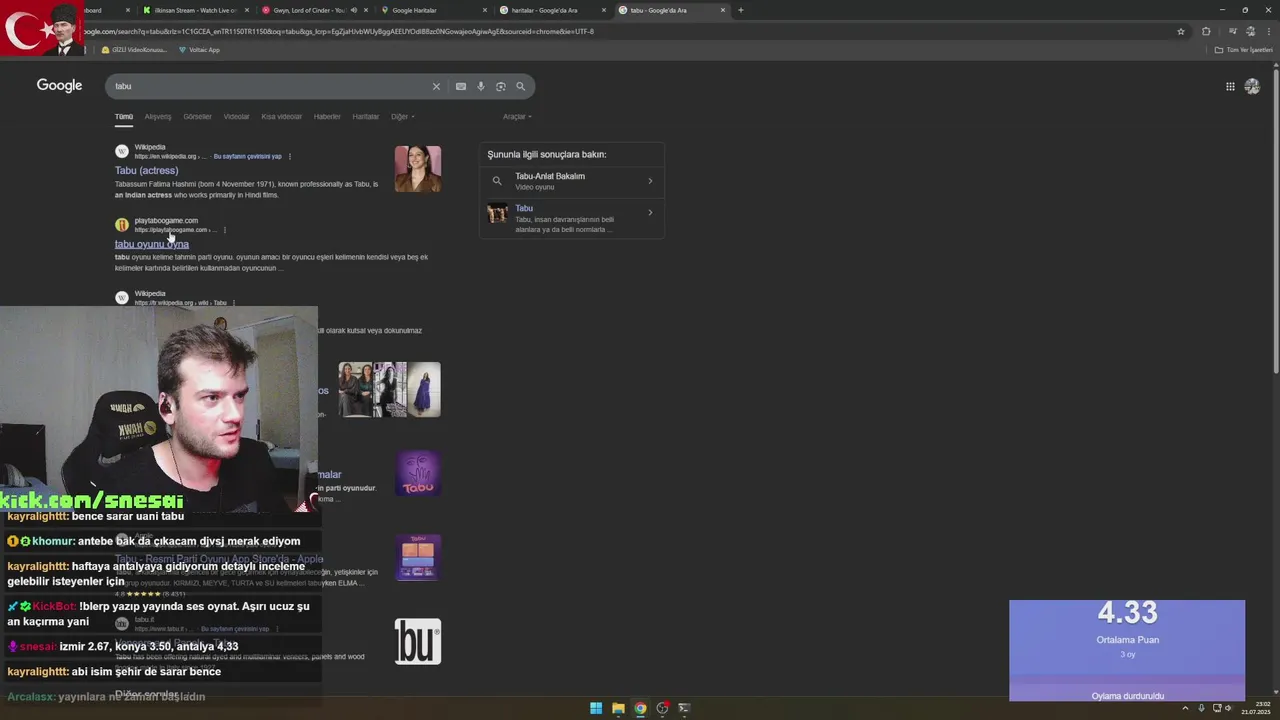Click the playtaboogame.com site favicon
The height and width of the screenshot is (720, 1280).
coord(122,225)
